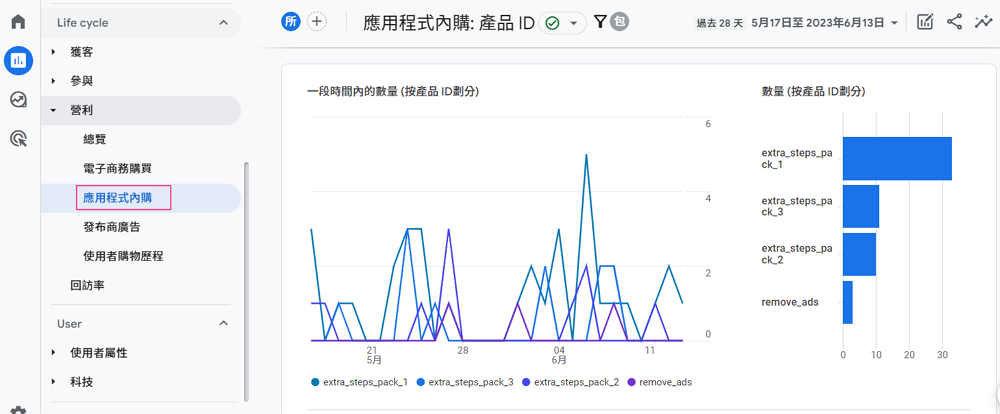
Task: Toggle extra_steps_pack_2 legend series
Action: (570, 382)
